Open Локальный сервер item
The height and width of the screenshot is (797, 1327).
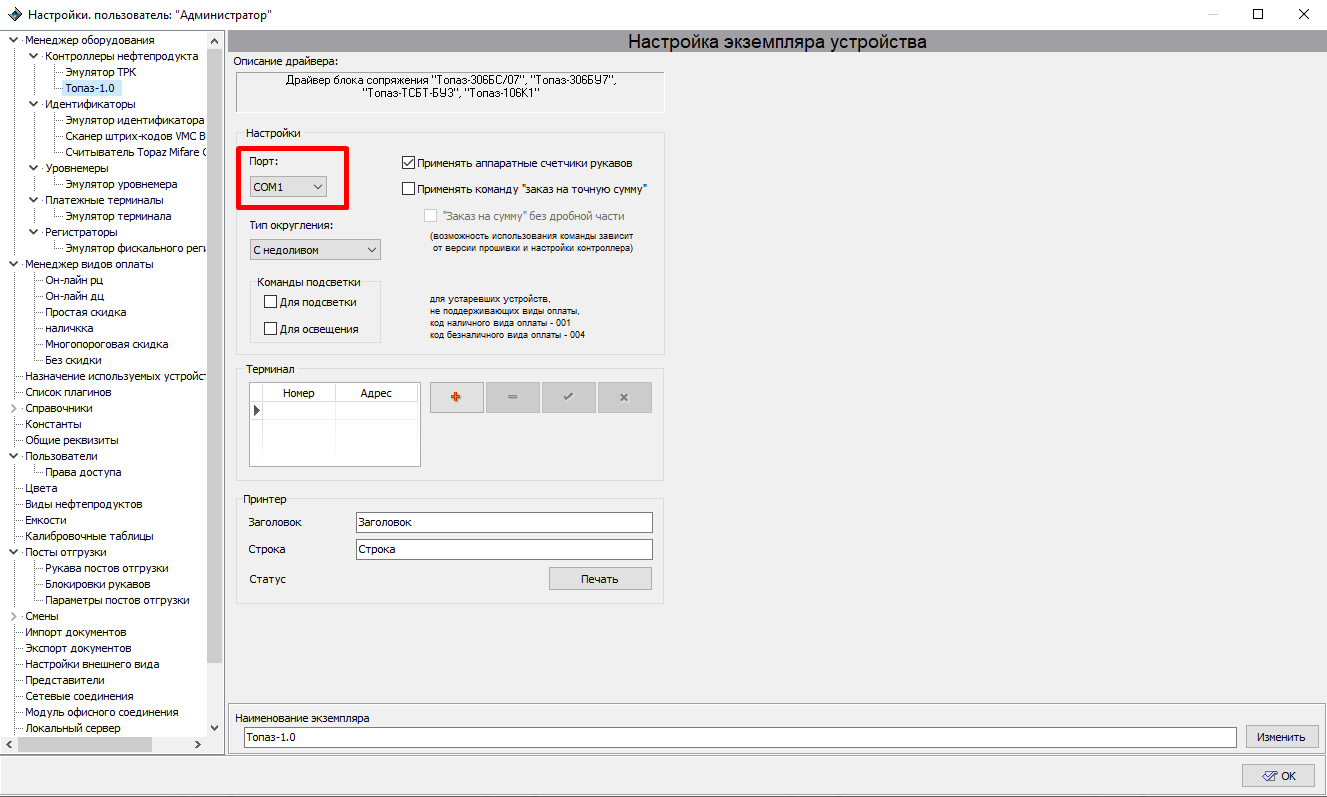[x=73, y=728]
